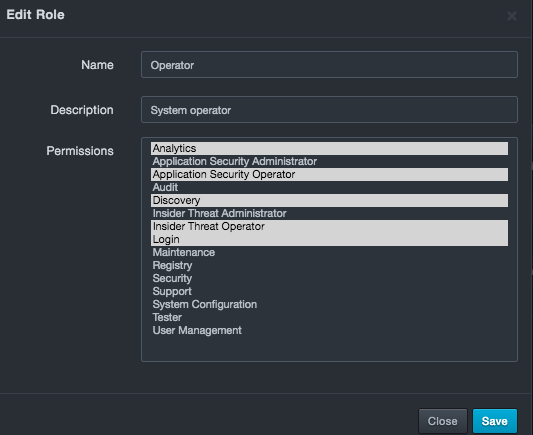The image size is (533, 435).
Task: Deselect the Analytics permission
Action: point(329,149)
